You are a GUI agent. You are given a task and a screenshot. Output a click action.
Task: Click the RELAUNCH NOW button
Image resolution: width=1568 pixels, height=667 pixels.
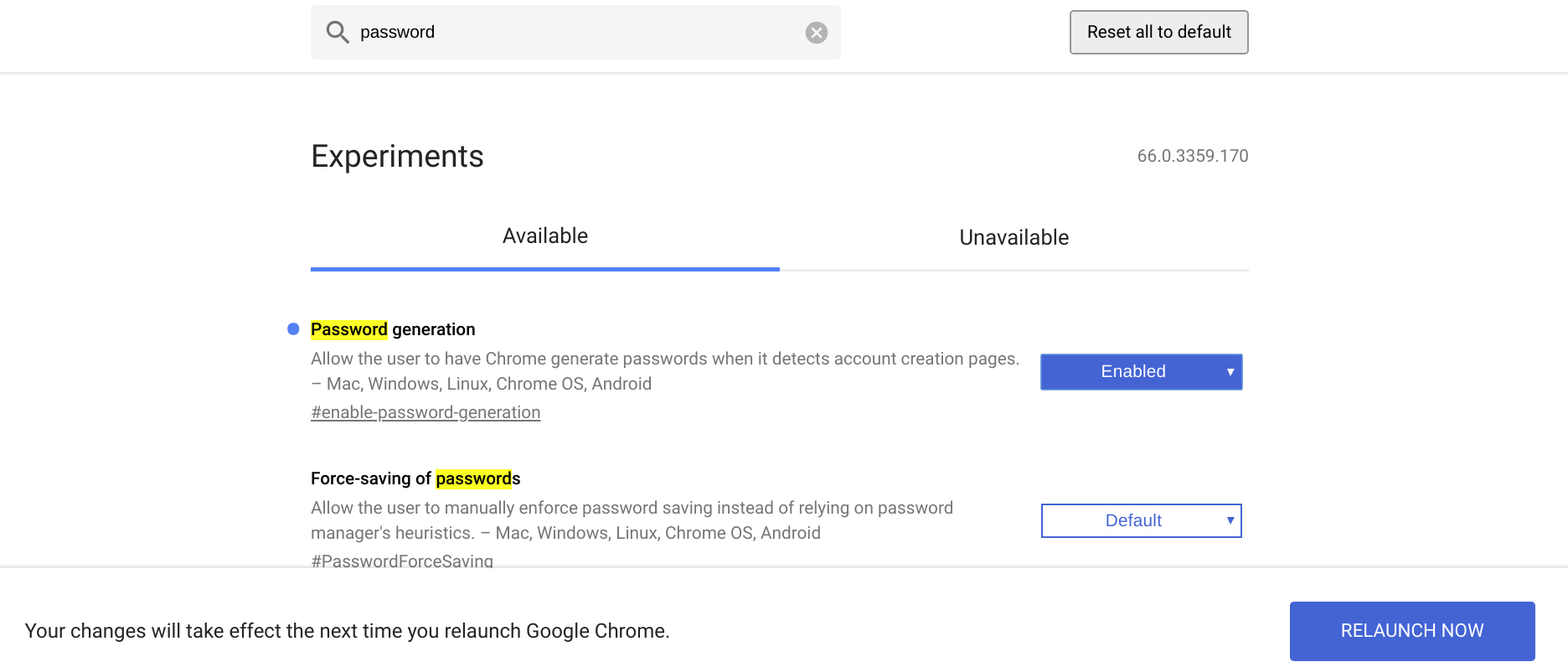point(1412,631)
